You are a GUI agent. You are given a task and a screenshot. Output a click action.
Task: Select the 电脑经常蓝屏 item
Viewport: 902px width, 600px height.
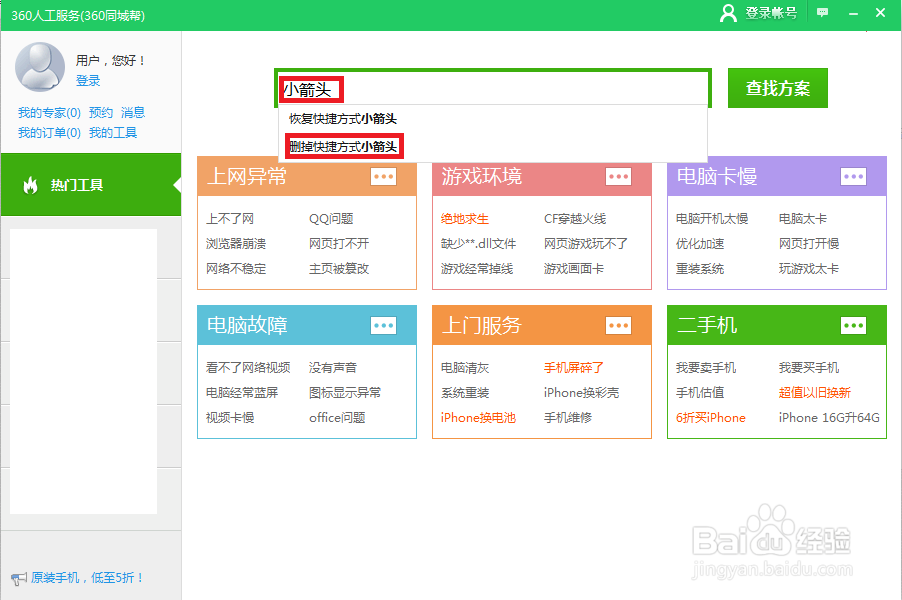[x=242, y=392]
